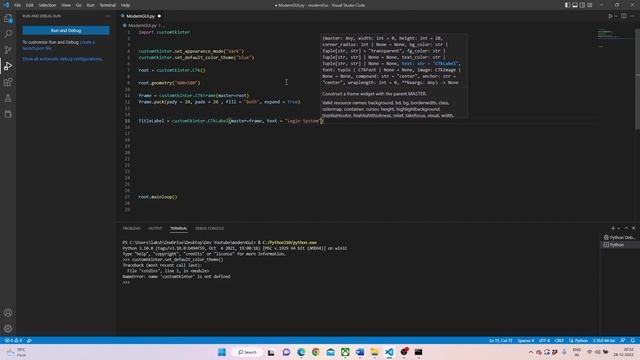Click the ModernGUI.py breadcrumb item

click(142, 25)
